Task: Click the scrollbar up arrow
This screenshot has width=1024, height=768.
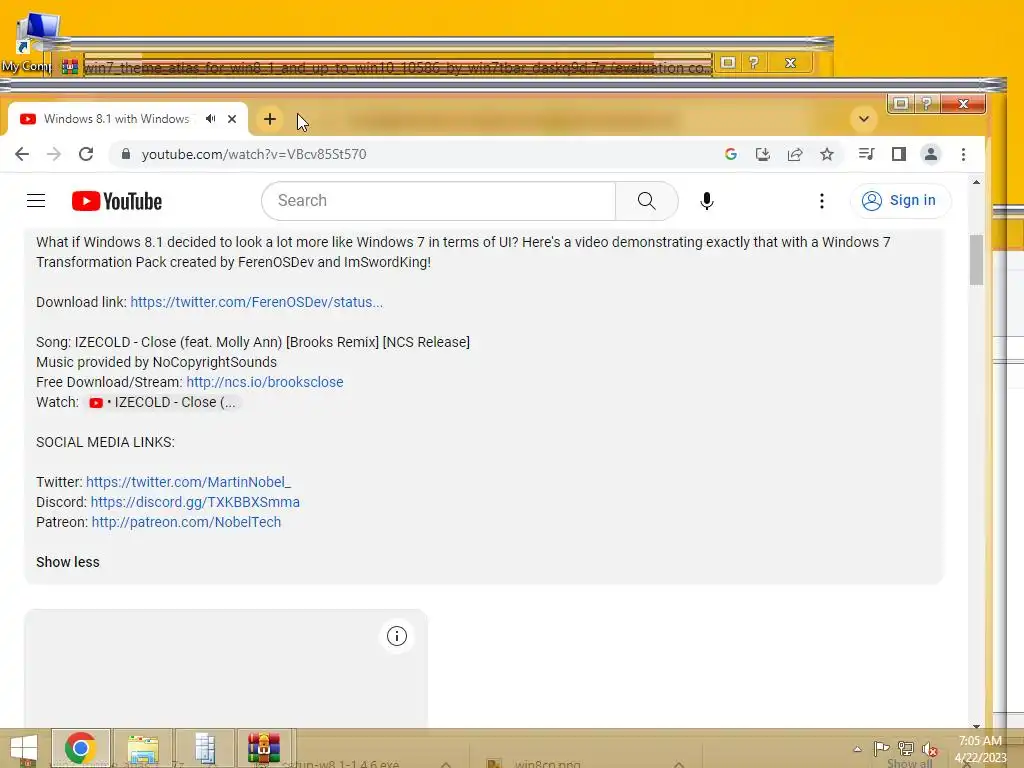Action: (976, 183)
